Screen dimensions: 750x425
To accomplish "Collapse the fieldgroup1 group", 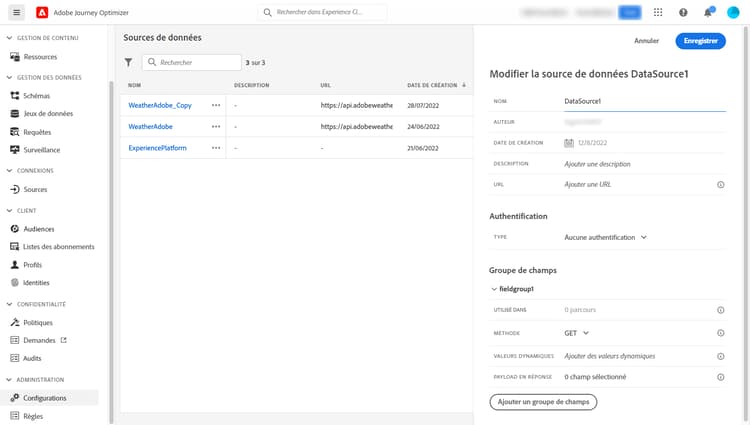I will (x=494, y=289).
